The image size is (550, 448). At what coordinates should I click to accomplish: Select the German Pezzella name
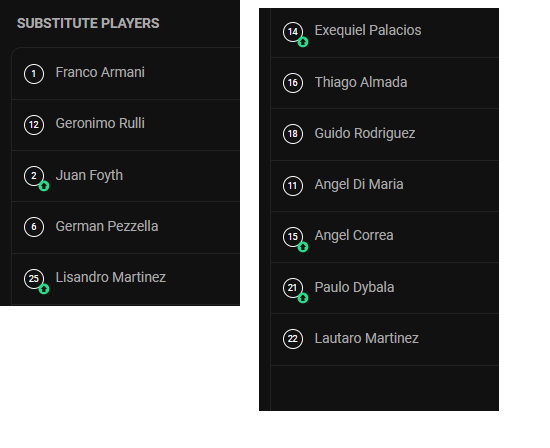[x=107, y=226]
